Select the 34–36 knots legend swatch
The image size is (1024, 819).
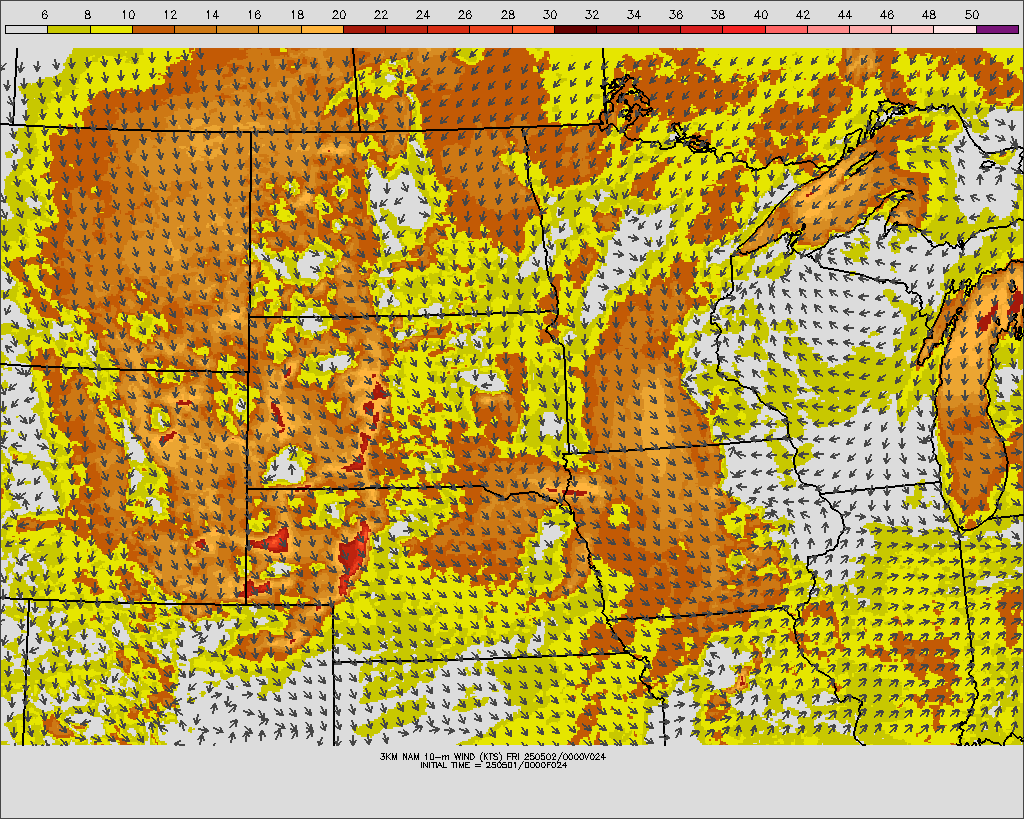pos(660,29)
